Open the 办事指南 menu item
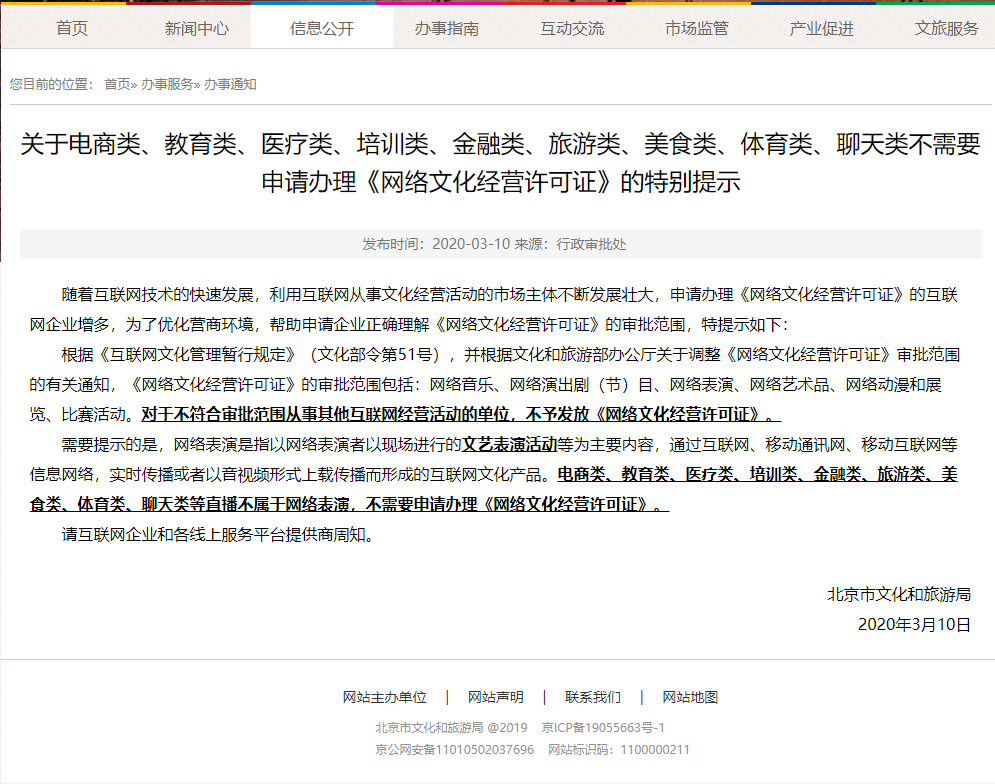The width and height of the screenshot is (995, 784). pos(447,28)
